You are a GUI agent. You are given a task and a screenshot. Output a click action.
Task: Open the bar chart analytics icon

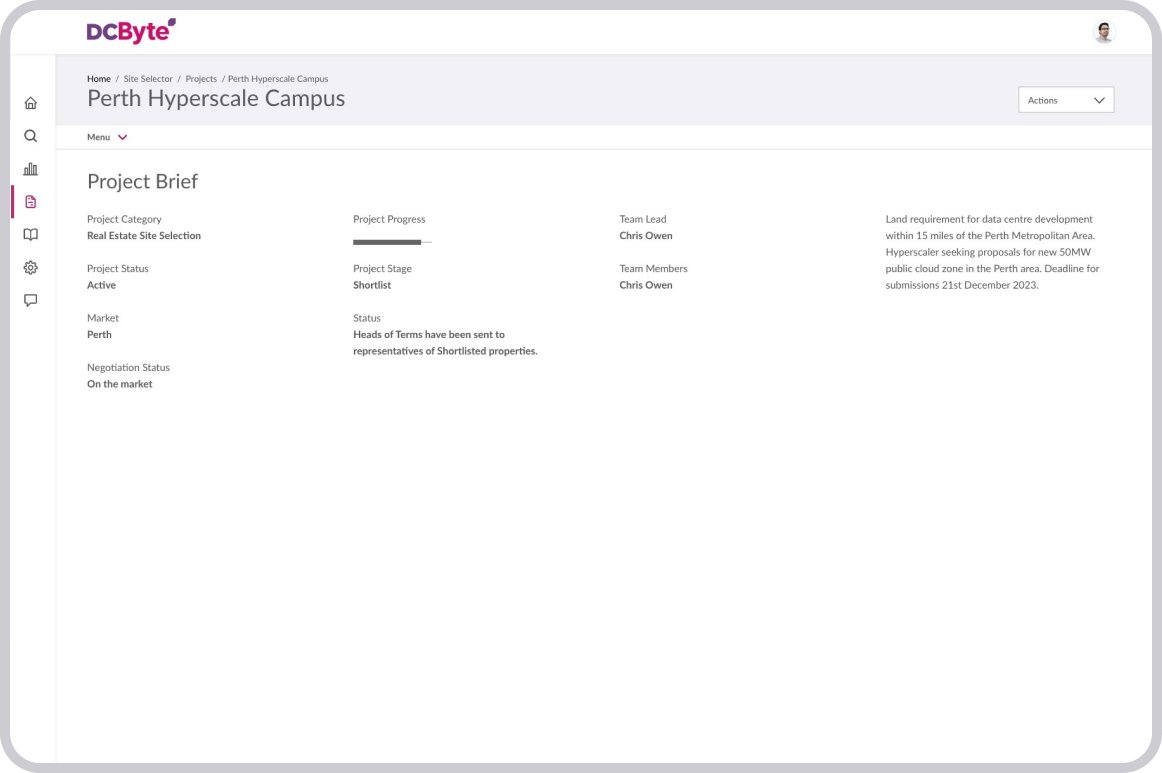tap(31, 169)
